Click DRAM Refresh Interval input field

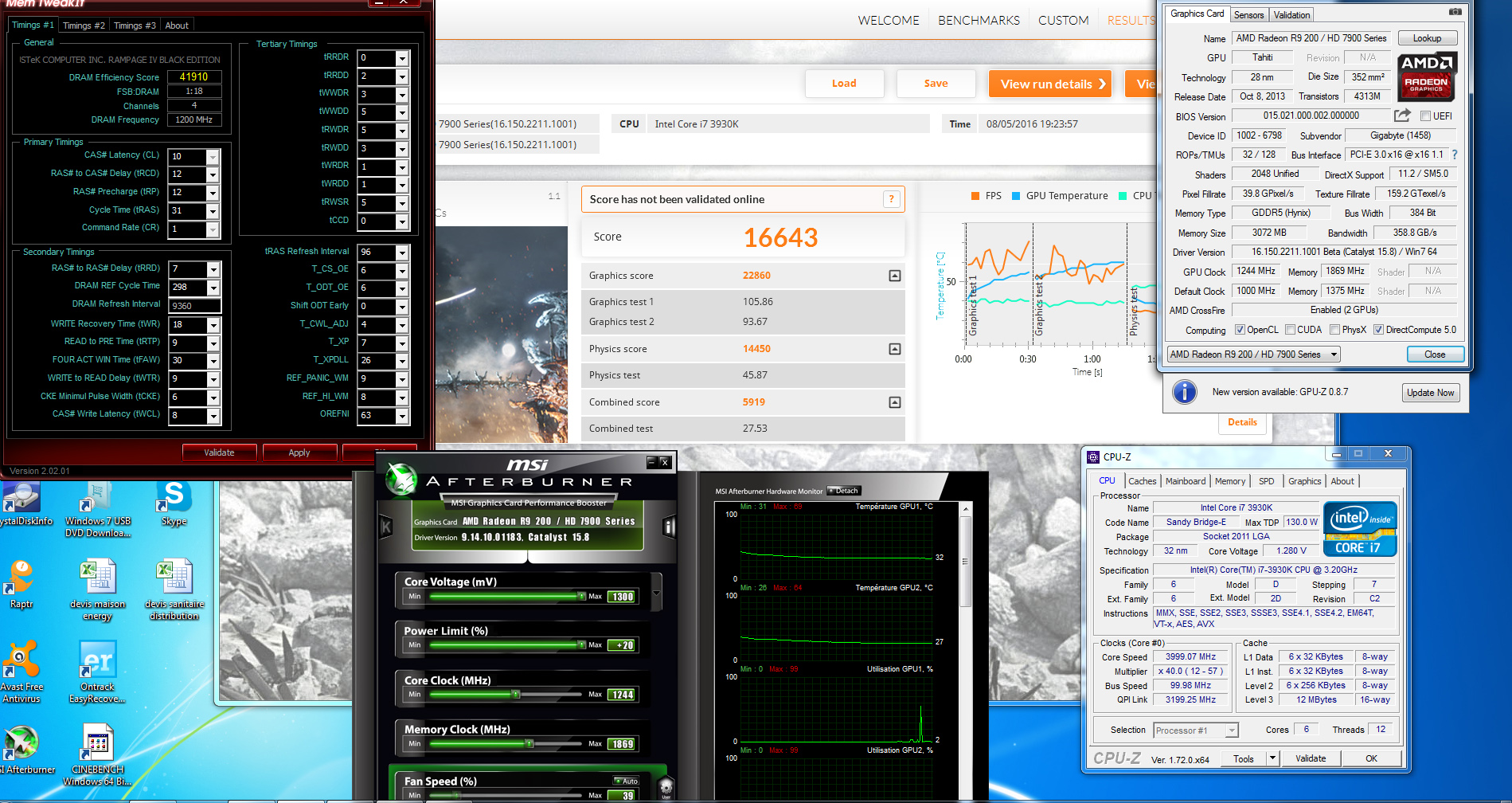(194, 306)
